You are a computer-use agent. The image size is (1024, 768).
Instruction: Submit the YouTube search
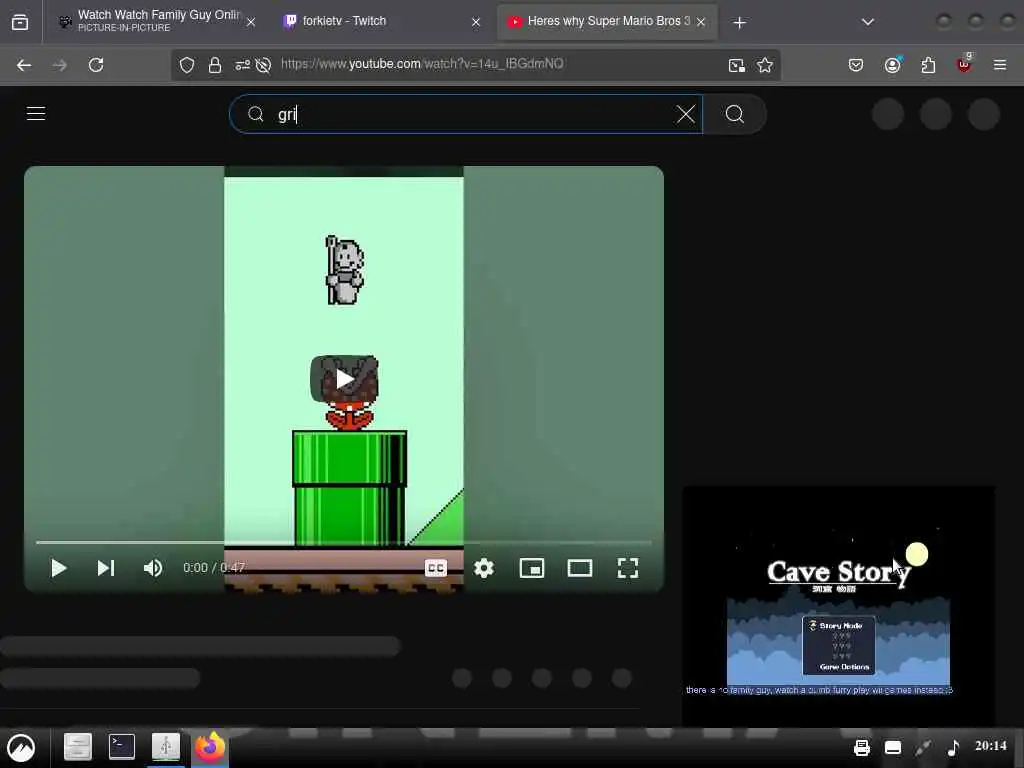[735, 114]
